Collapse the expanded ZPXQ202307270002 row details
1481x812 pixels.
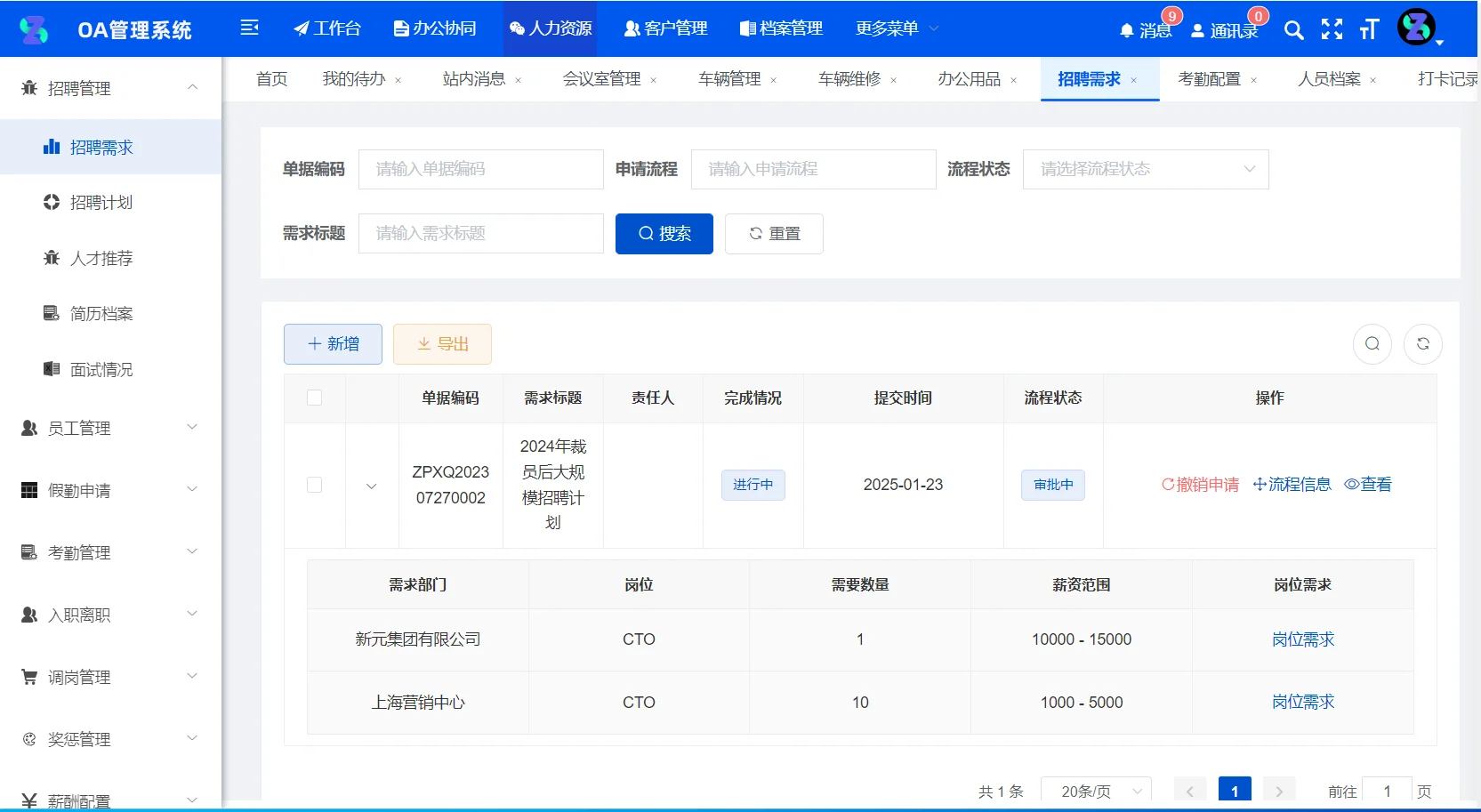371,487
